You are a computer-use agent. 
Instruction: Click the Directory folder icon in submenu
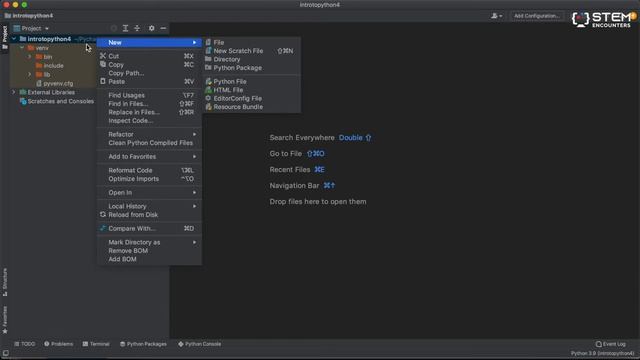(209, 59)
